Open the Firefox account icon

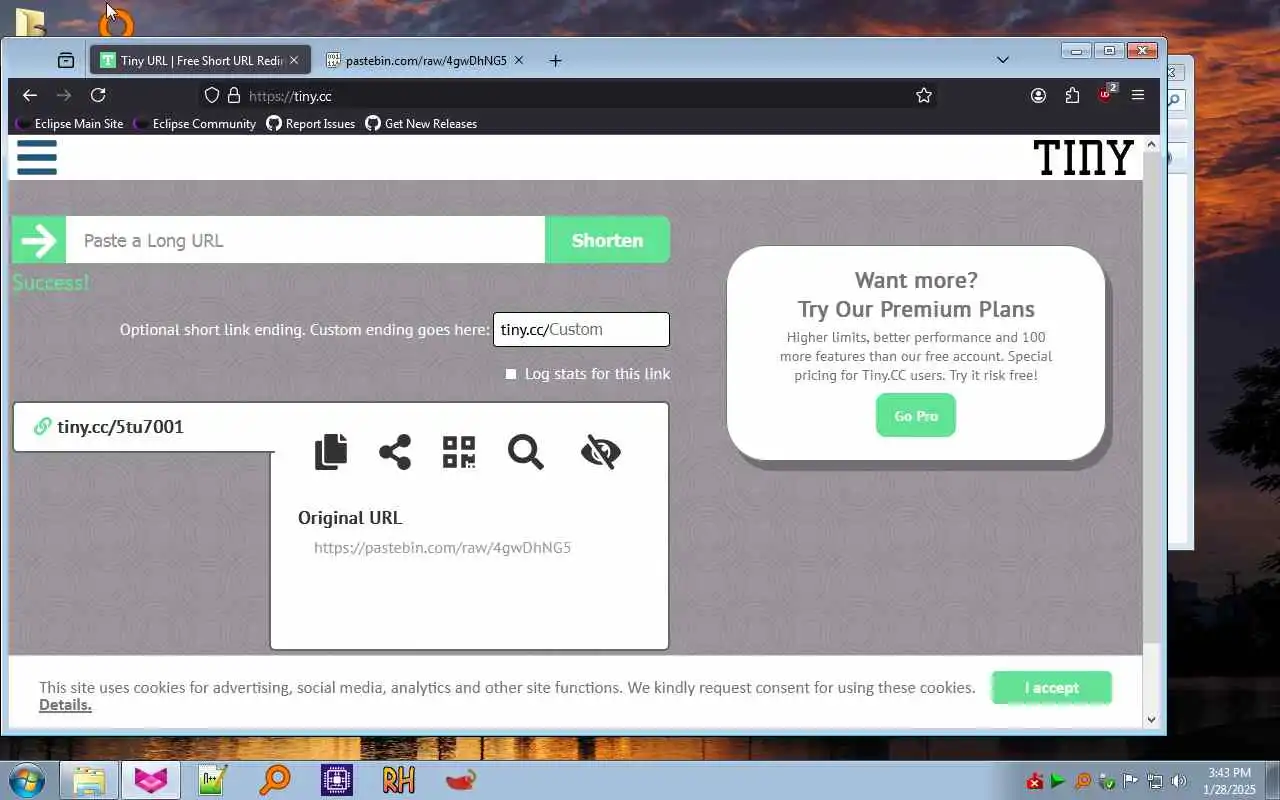[x=1038, y=95]
